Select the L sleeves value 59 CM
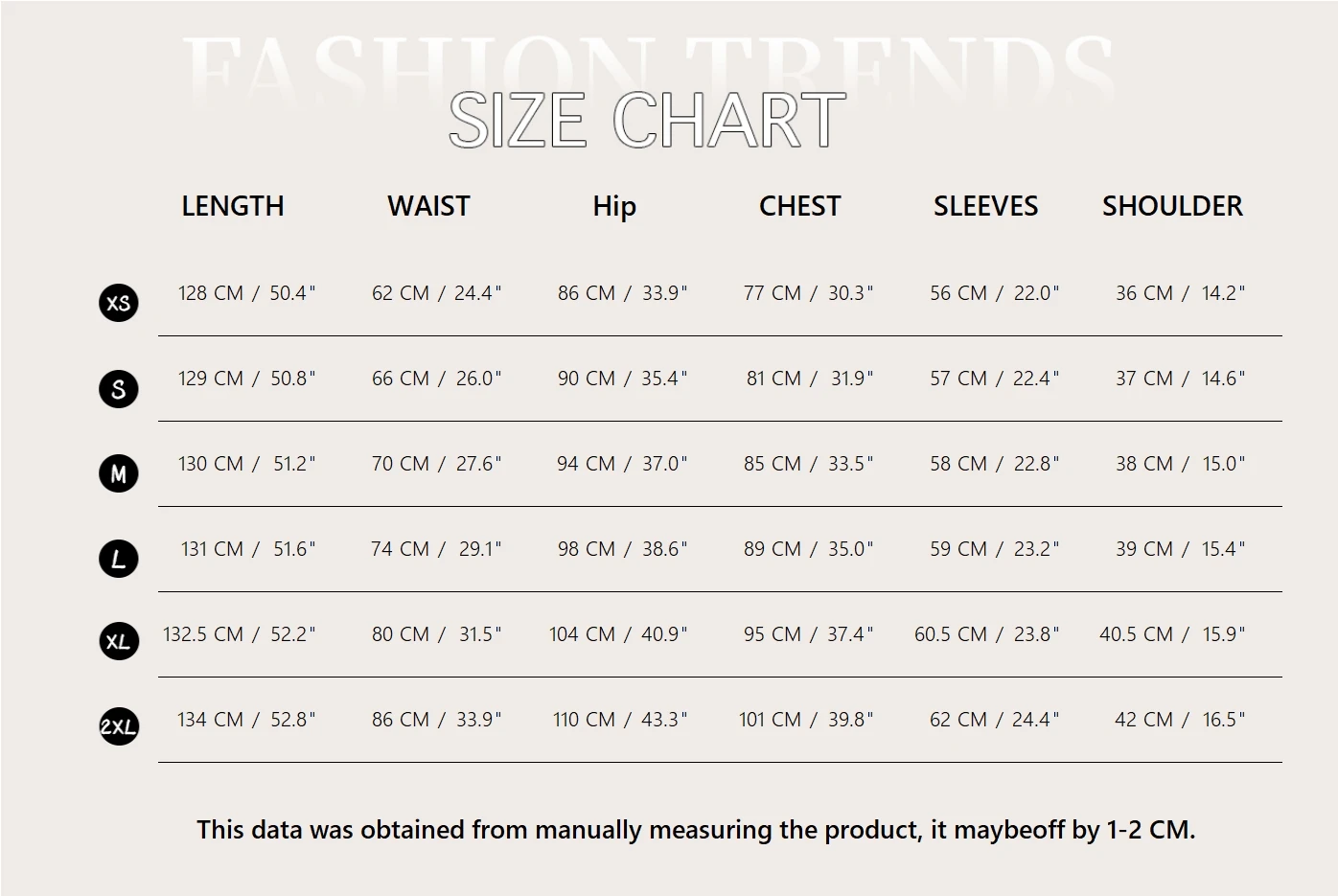 (x=958, y=549)
